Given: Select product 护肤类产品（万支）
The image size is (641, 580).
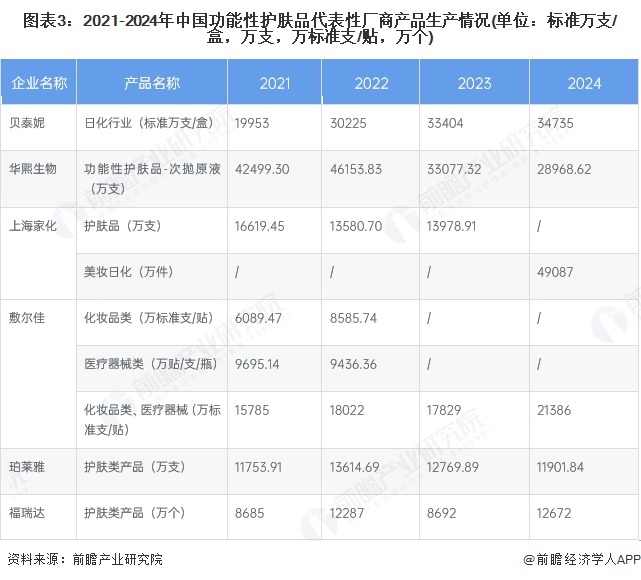Looking at the screenshot, I should [134, 467].
